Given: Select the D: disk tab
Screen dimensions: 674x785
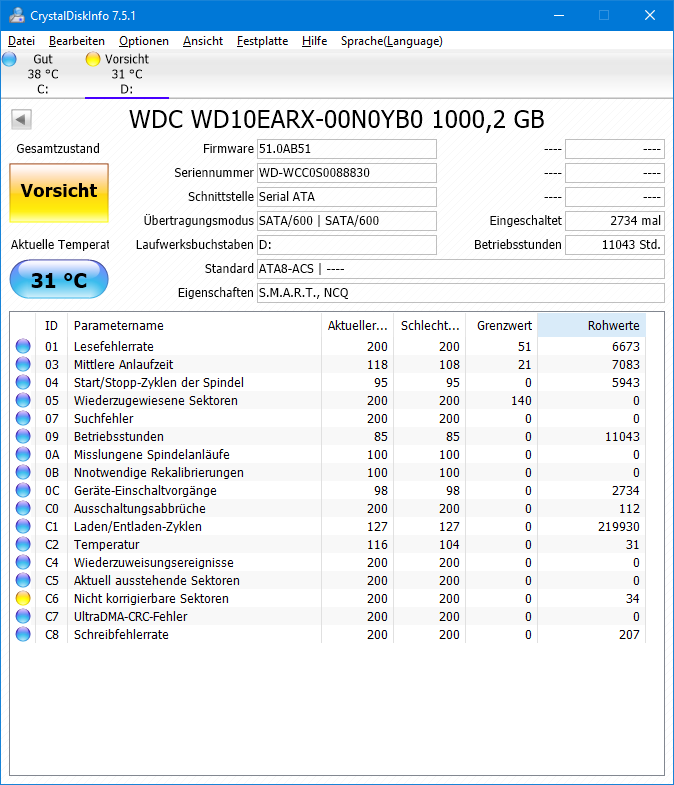Looking at the screenshot, I should pyautogui.click(x=127, y=74).
